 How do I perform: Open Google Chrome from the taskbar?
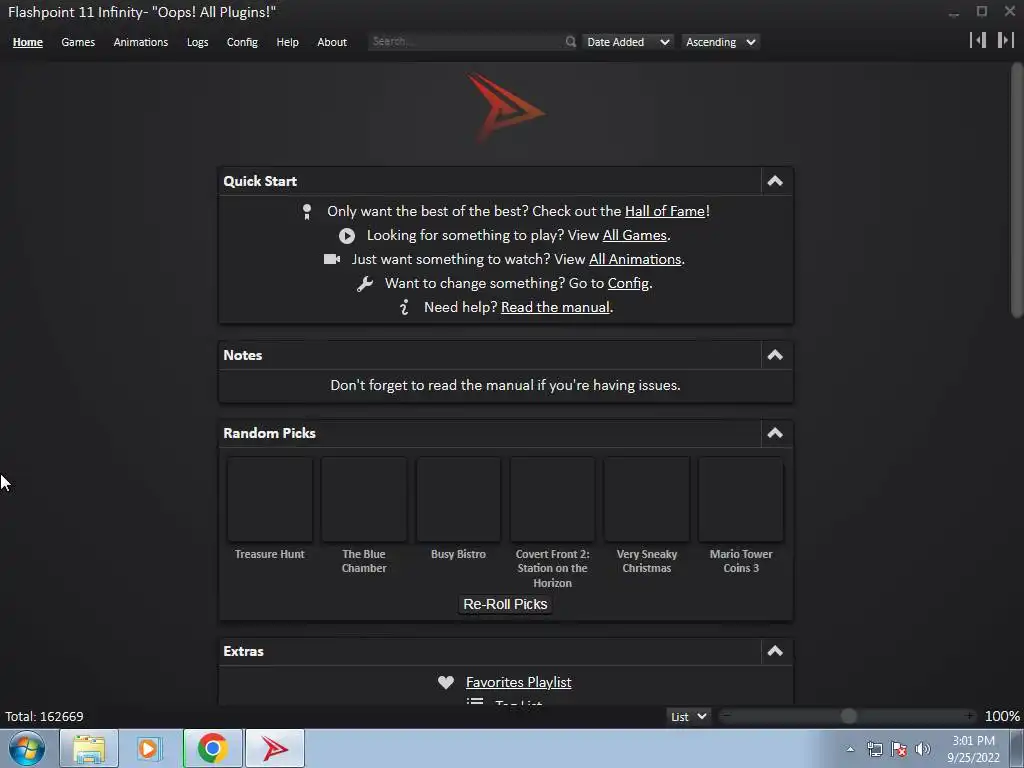[x=212, y=748]
